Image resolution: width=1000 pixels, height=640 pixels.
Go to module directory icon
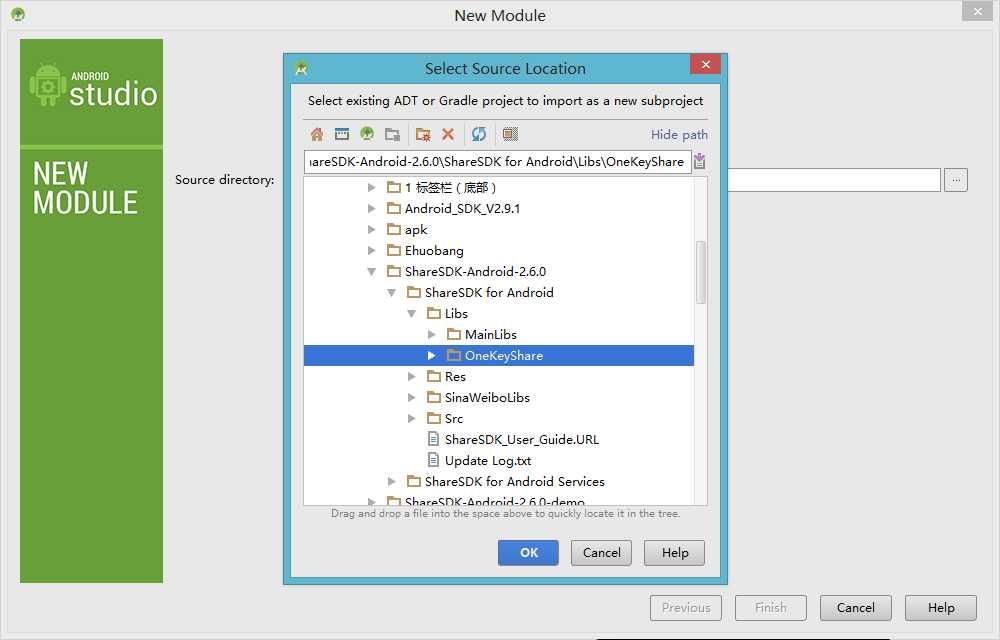(392, 135)
